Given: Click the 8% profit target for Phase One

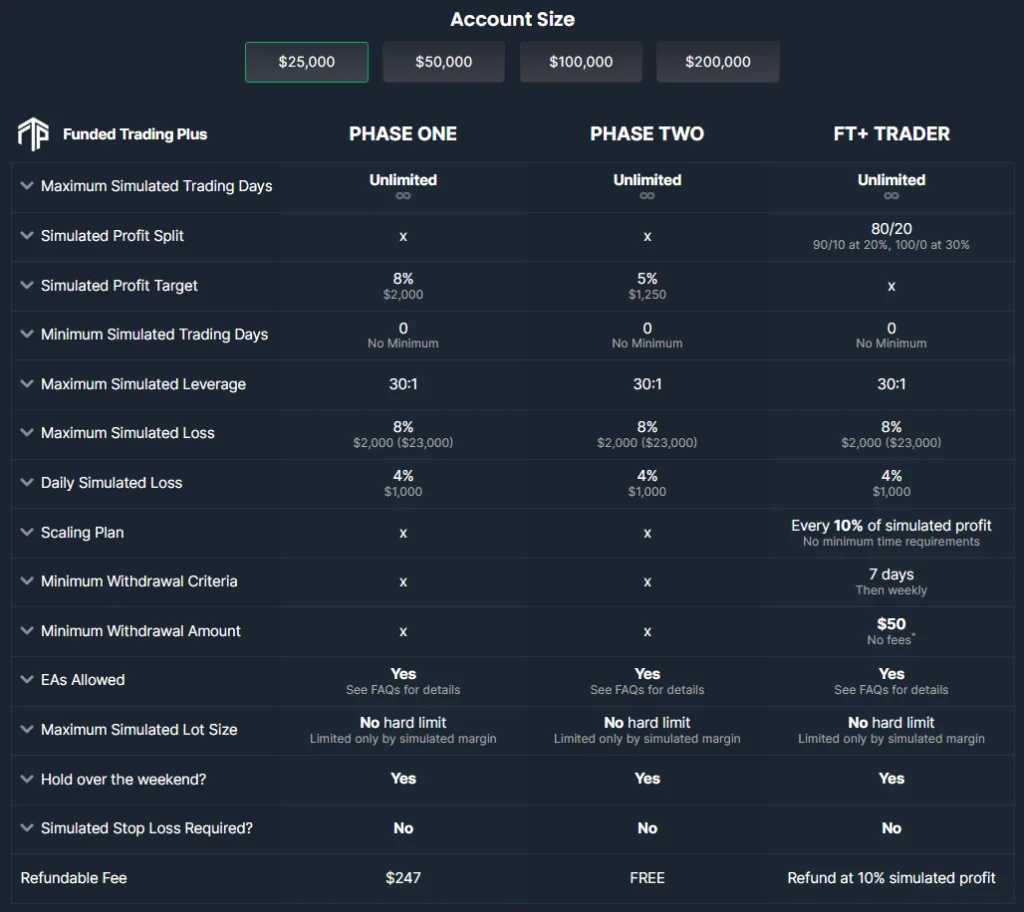Looking at the screenshot, I should [x=403, y=278].
